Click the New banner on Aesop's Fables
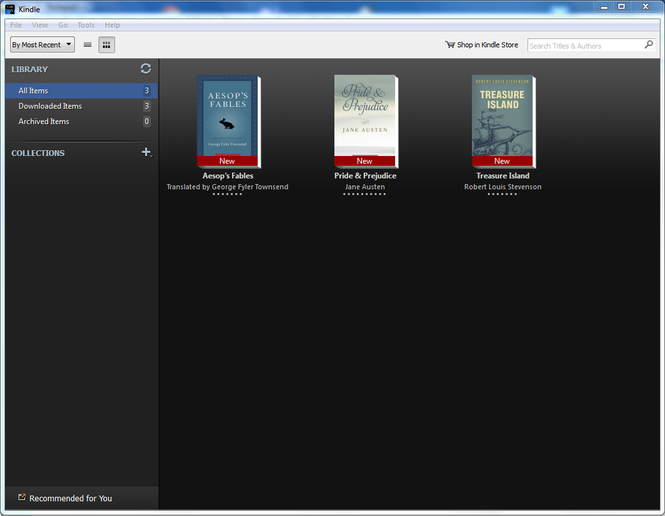The image size is (665, 516). click(x=227, y=161)
